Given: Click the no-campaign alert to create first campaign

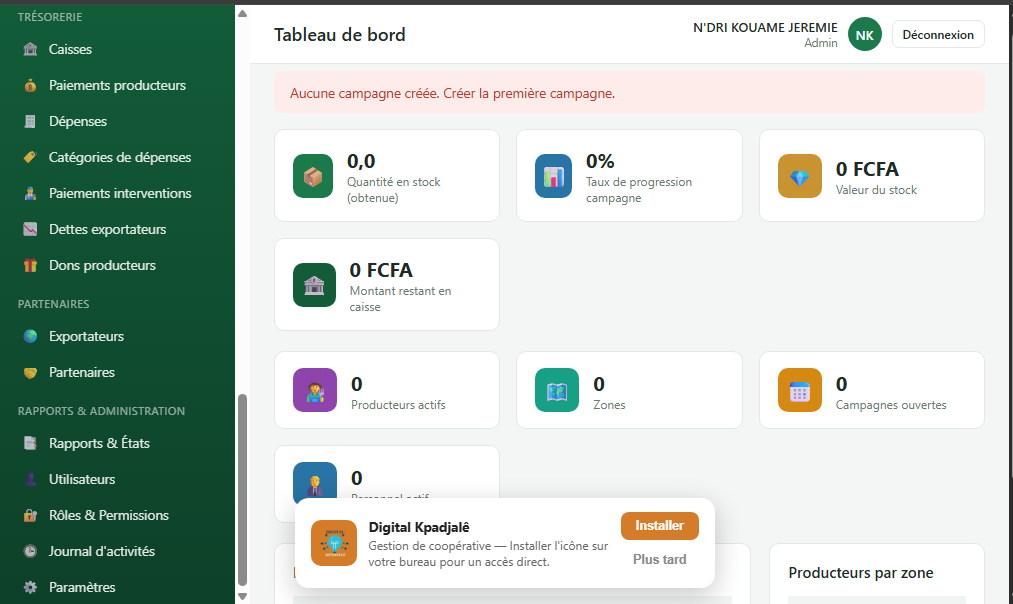Looking at the screenshot, I should pyautogui.click(x=629, y=93).
